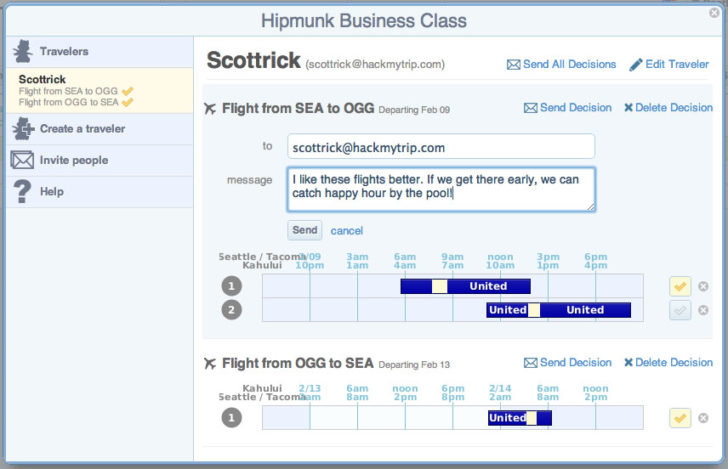
Task: Click pencil icon beside Edit Traveler
Action: 636,65
